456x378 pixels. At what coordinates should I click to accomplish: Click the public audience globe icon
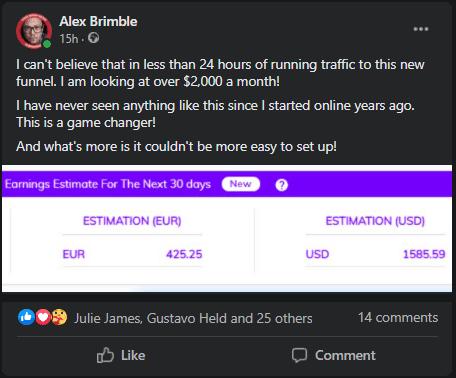pos(93,38)
